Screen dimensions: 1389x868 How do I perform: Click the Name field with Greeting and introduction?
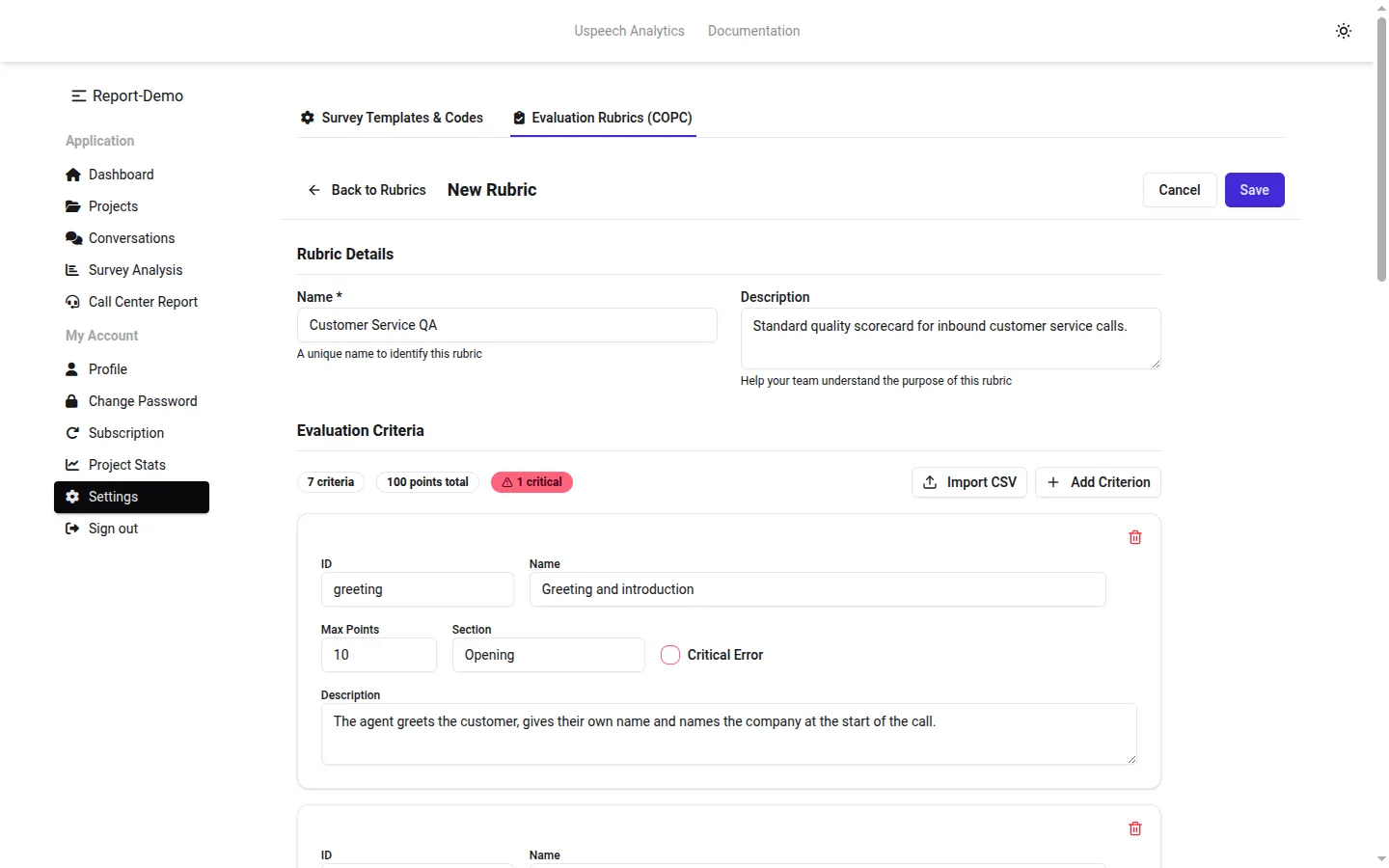817,589
